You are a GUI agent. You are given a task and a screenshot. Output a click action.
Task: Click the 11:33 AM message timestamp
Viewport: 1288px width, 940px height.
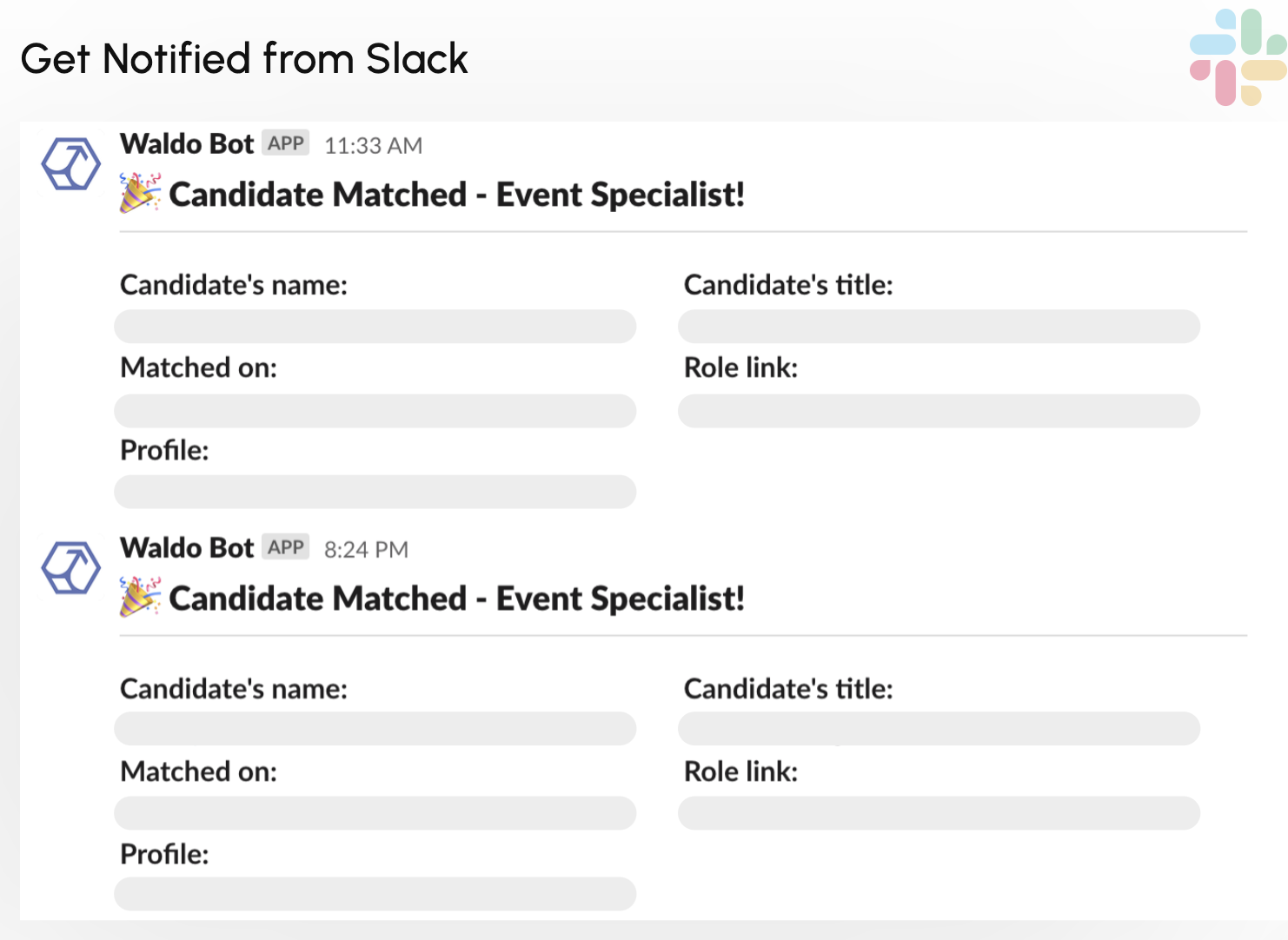click(x=373, y=146)
